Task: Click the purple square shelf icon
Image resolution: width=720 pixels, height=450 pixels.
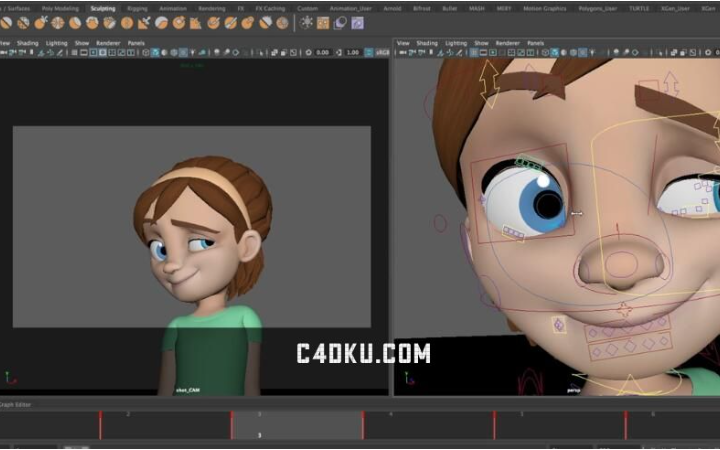Action: (x=357, y=22)
